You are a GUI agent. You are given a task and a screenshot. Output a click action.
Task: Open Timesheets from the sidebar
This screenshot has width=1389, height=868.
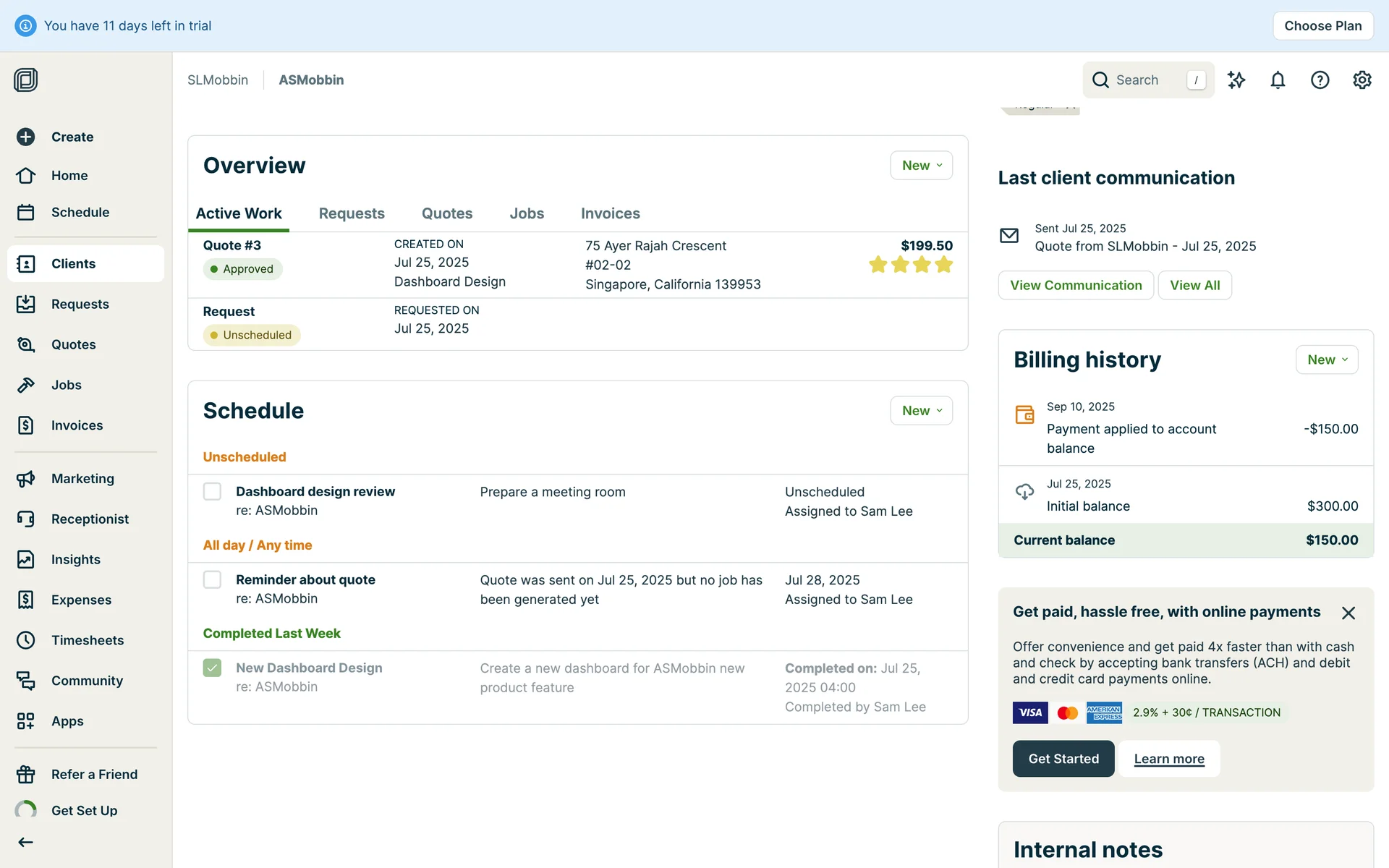pos(87,640)
